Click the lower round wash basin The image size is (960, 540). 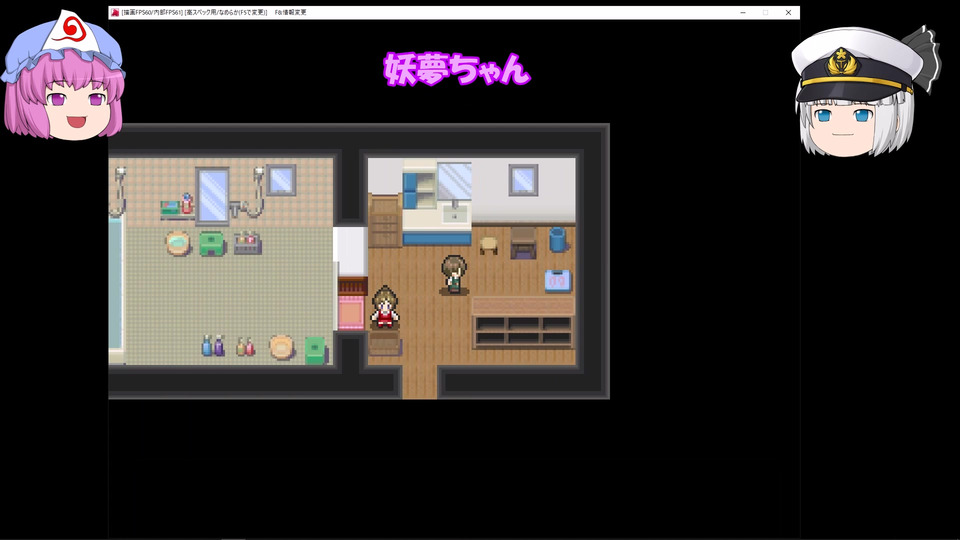[x=282, y=347]
